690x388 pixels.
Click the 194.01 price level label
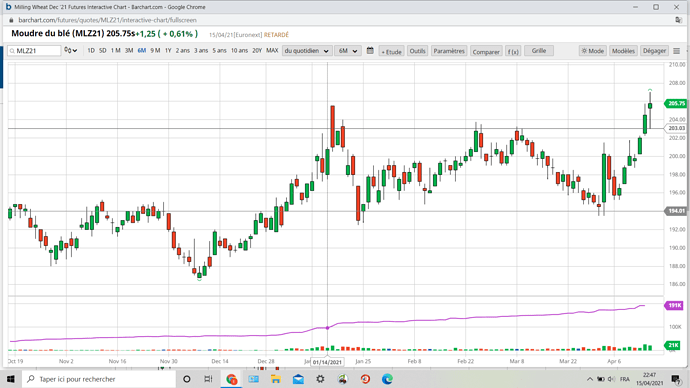[x=675, y=211]
